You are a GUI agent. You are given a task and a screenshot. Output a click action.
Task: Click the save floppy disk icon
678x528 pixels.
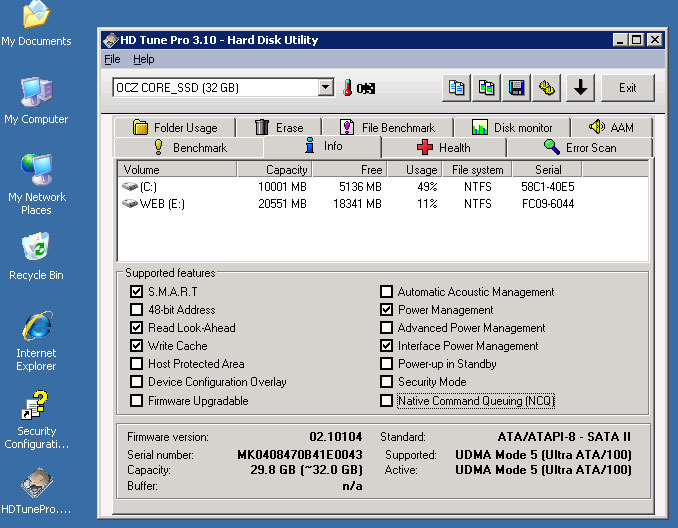[517, 88]
